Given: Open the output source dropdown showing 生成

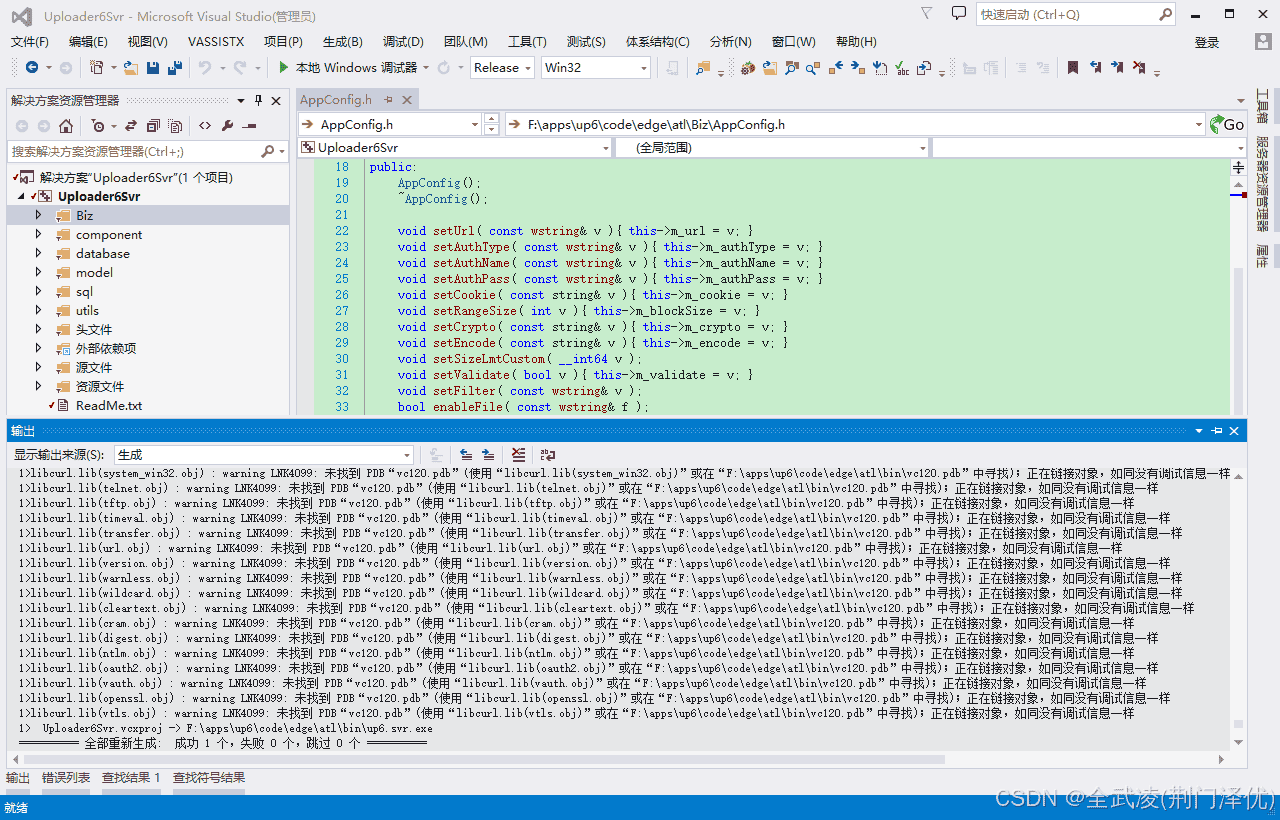Looking at the screenshot, I should coord(263,455).
